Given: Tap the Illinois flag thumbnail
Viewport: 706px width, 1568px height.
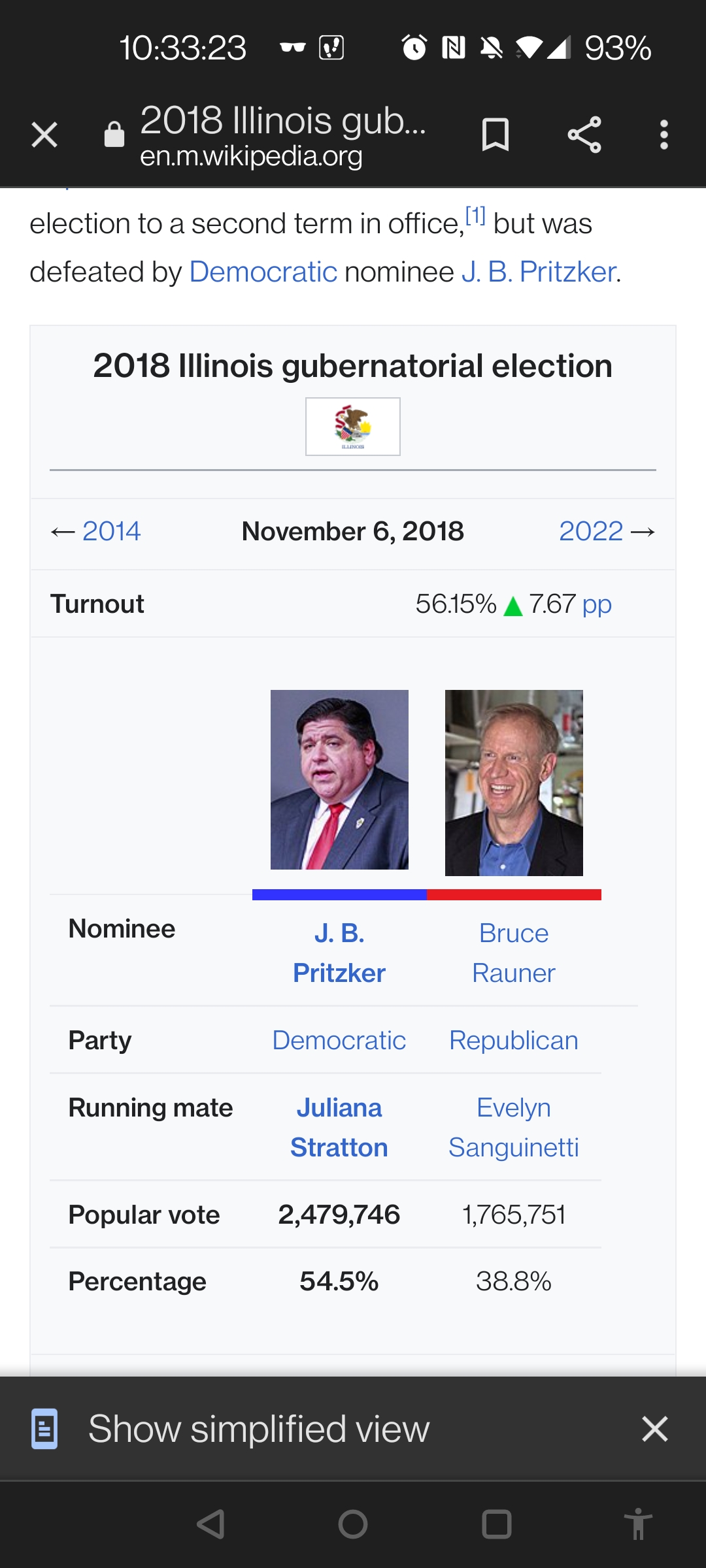Looking at the screenshot, I should (x=353, y=427).
